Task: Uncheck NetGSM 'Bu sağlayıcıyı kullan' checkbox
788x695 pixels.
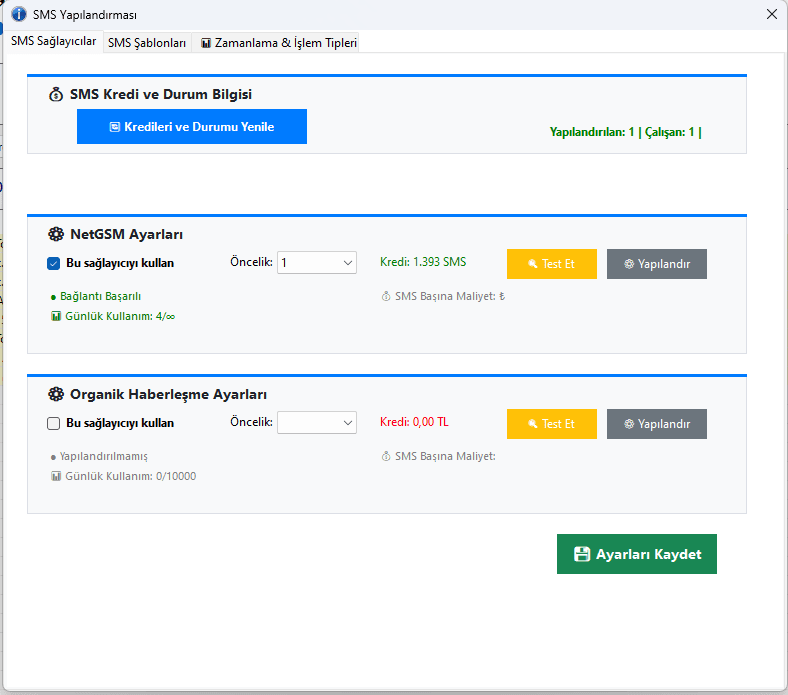Action: coord(54,264)
